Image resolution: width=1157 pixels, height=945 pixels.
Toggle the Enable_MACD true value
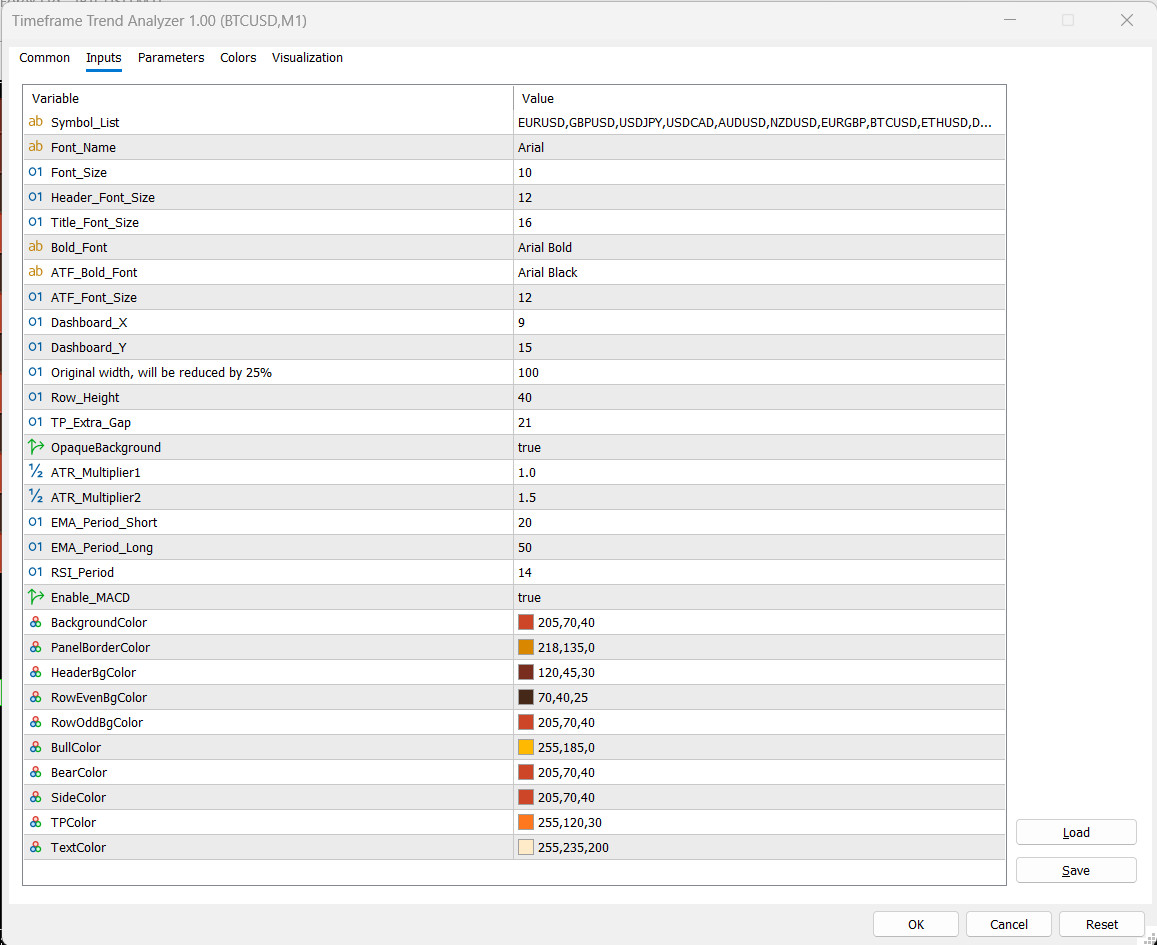(x=530, y=598)
